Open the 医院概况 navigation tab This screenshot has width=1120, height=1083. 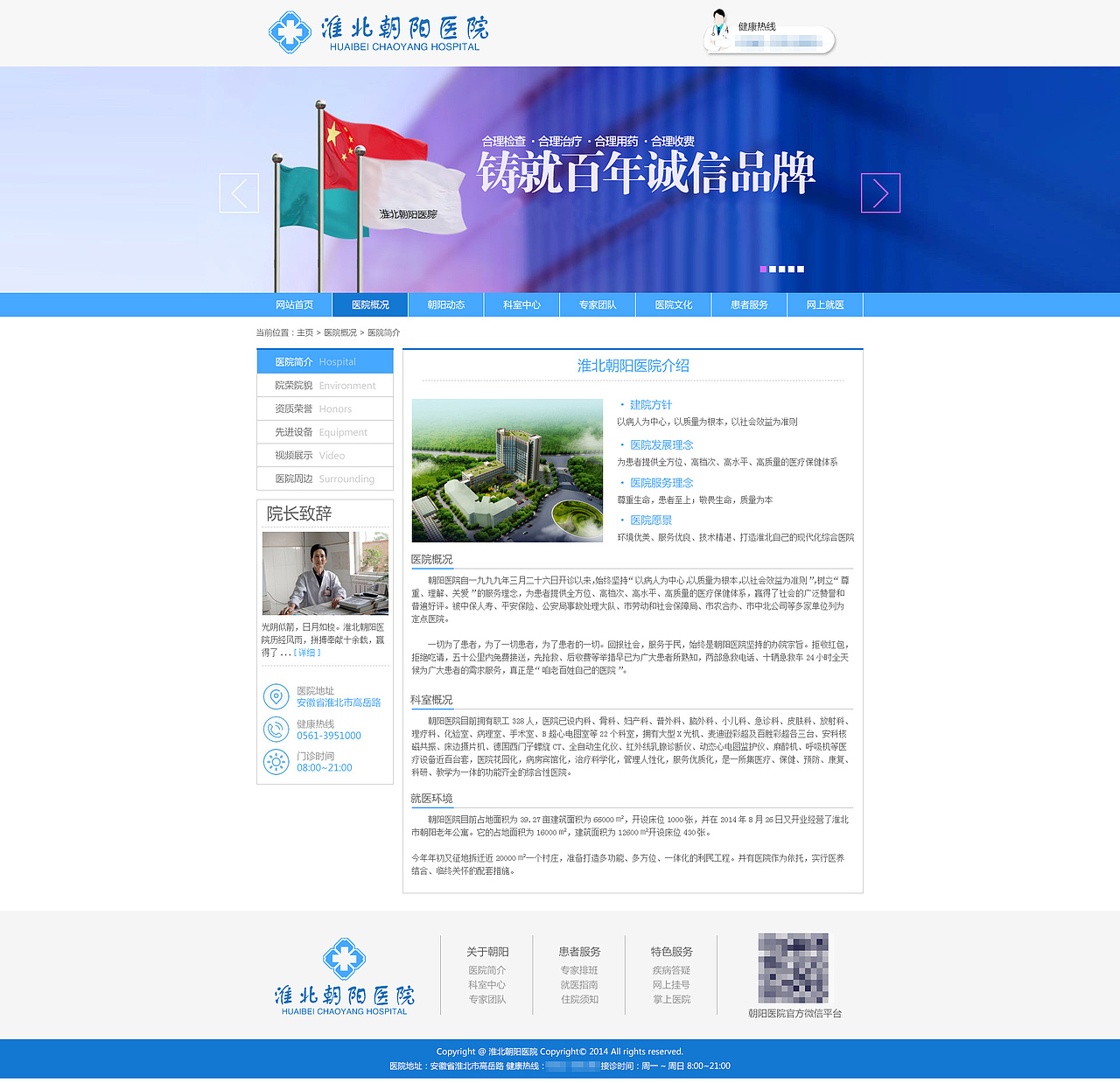tap(370, 304)
